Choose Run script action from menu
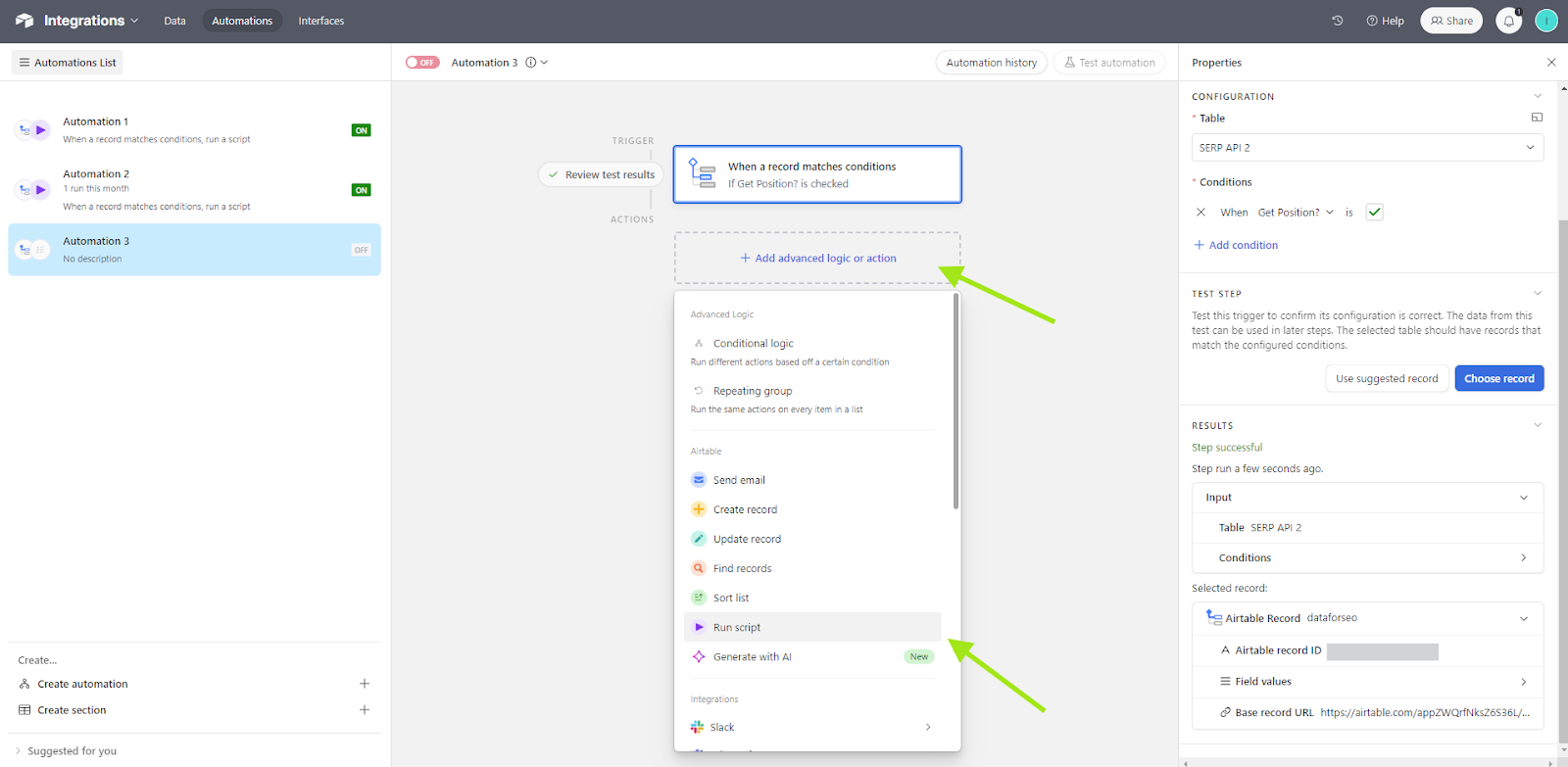The width and height of the screenshot is (1568, 767). (x=812, y=627)
